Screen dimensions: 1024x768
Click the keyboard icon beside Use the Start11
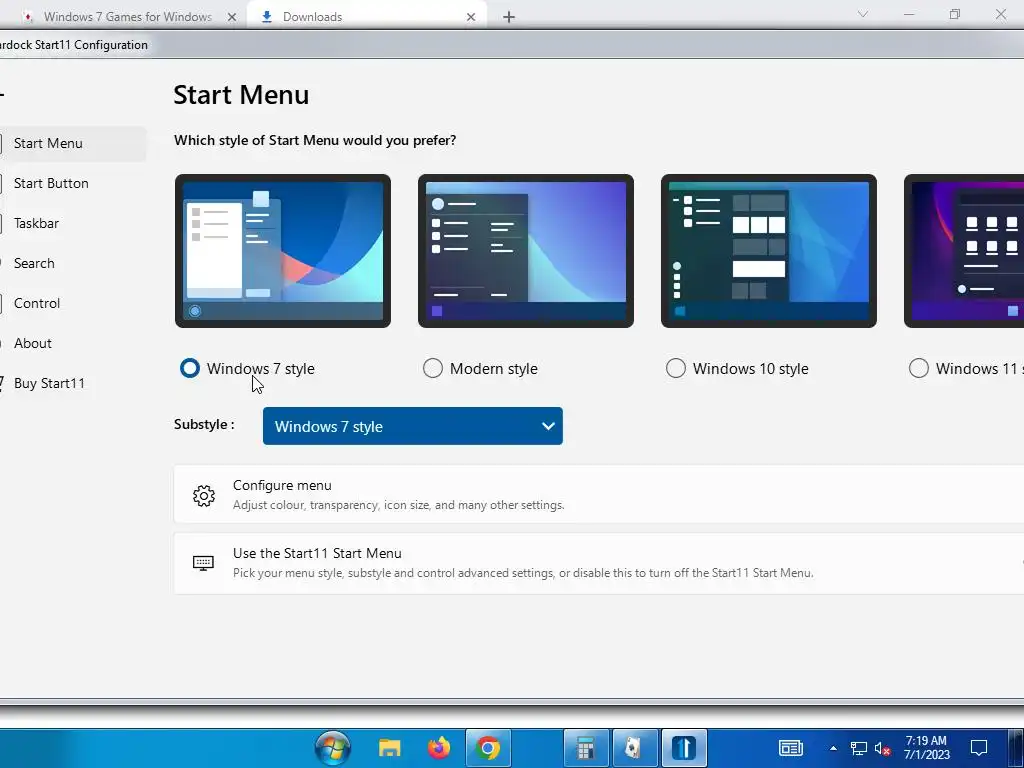coord(203,563)
